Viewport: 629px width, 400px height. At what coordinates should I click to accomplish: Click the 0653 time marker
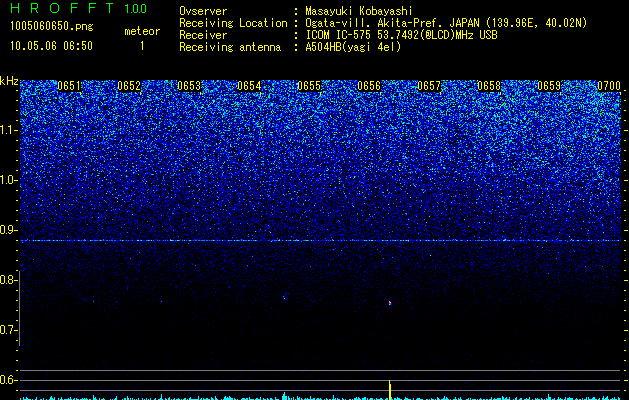point(189,86)
